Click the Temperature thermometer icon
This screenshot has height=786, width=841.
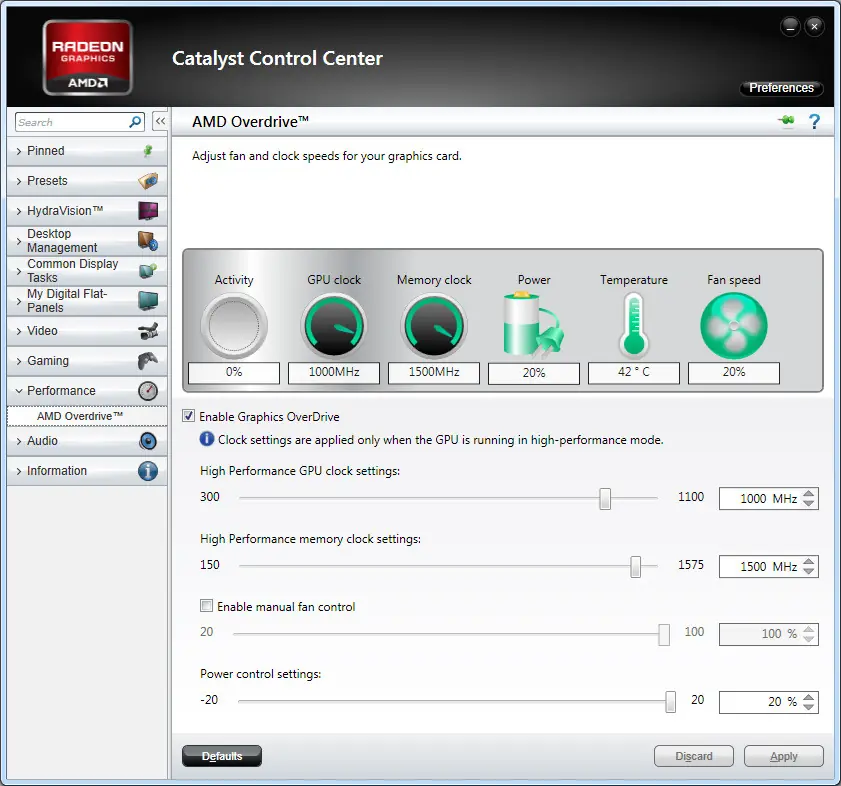point(633,326)
